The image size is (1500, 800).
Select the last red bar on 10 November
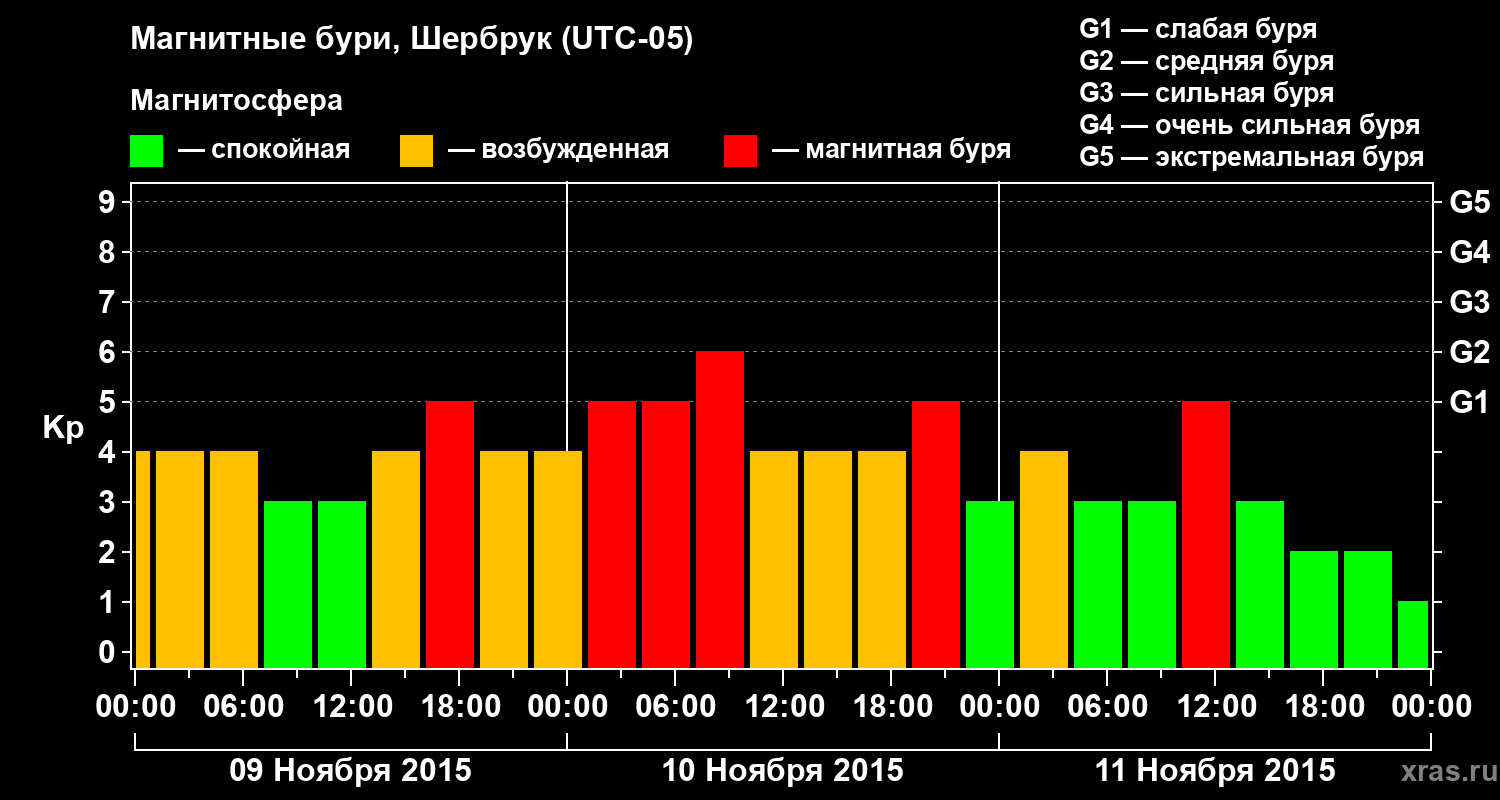point(936,535)
